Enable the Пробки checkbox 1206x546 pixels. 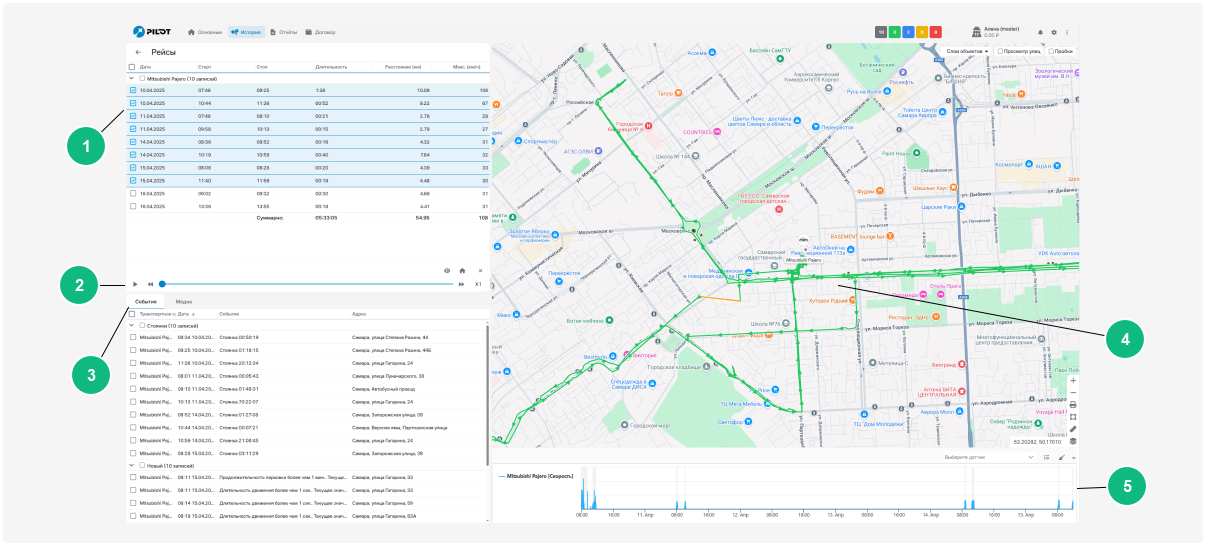[1050, 51]
